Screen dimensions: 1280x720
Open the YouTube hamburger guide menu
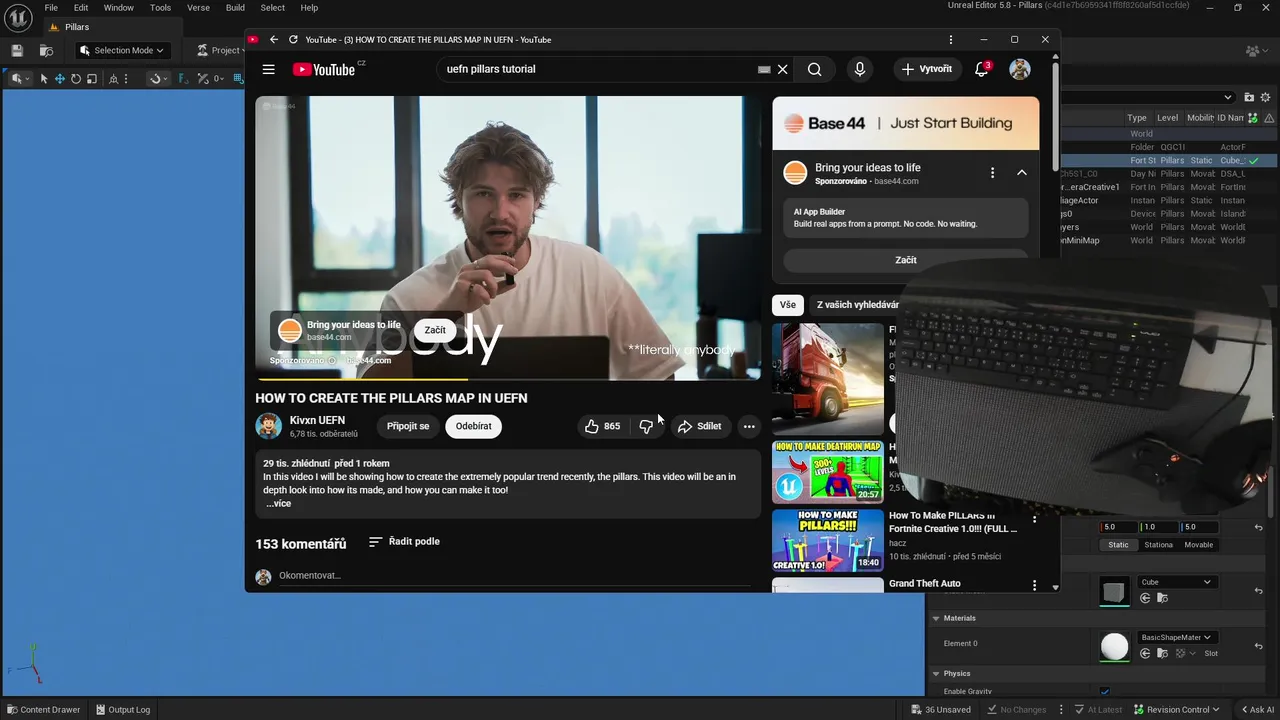pos(268,69)
